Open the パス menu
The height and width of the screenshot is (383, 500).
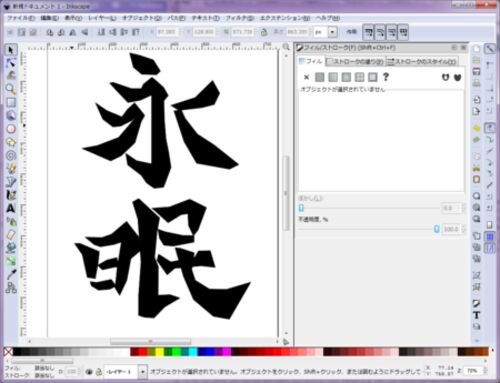(x=176, y=18)
